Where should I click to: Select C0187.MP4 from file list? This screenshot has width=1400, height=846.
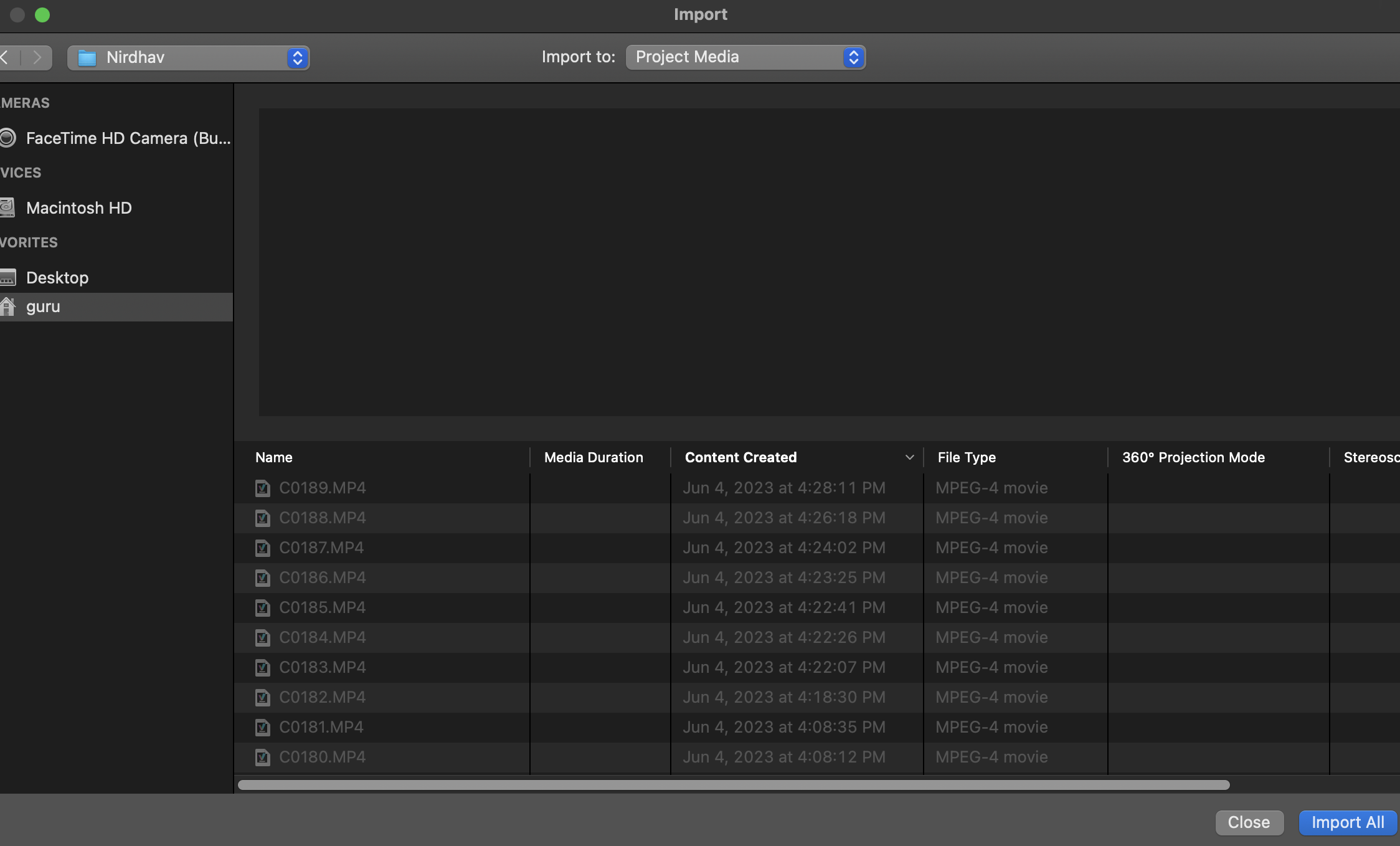(321, 547)
